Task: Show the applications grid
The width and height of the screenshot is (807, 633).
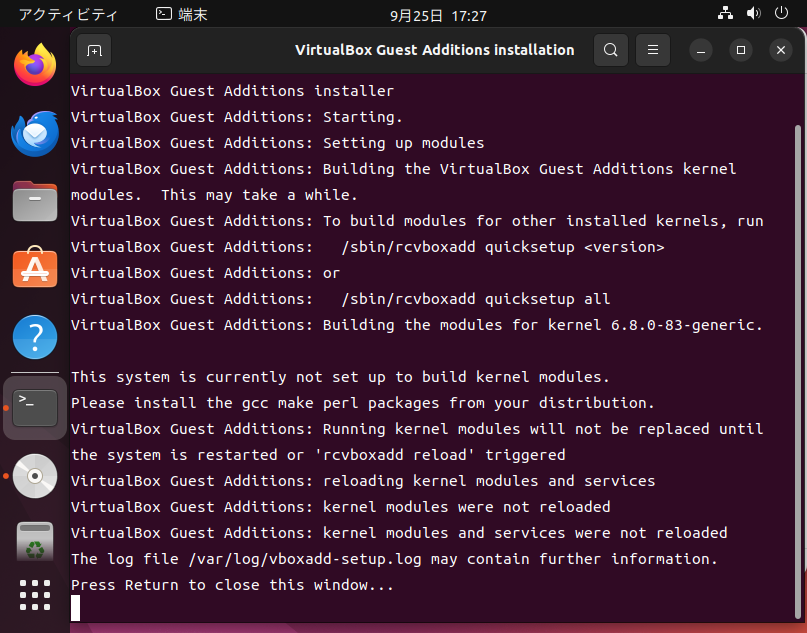Action: (35, 594)
